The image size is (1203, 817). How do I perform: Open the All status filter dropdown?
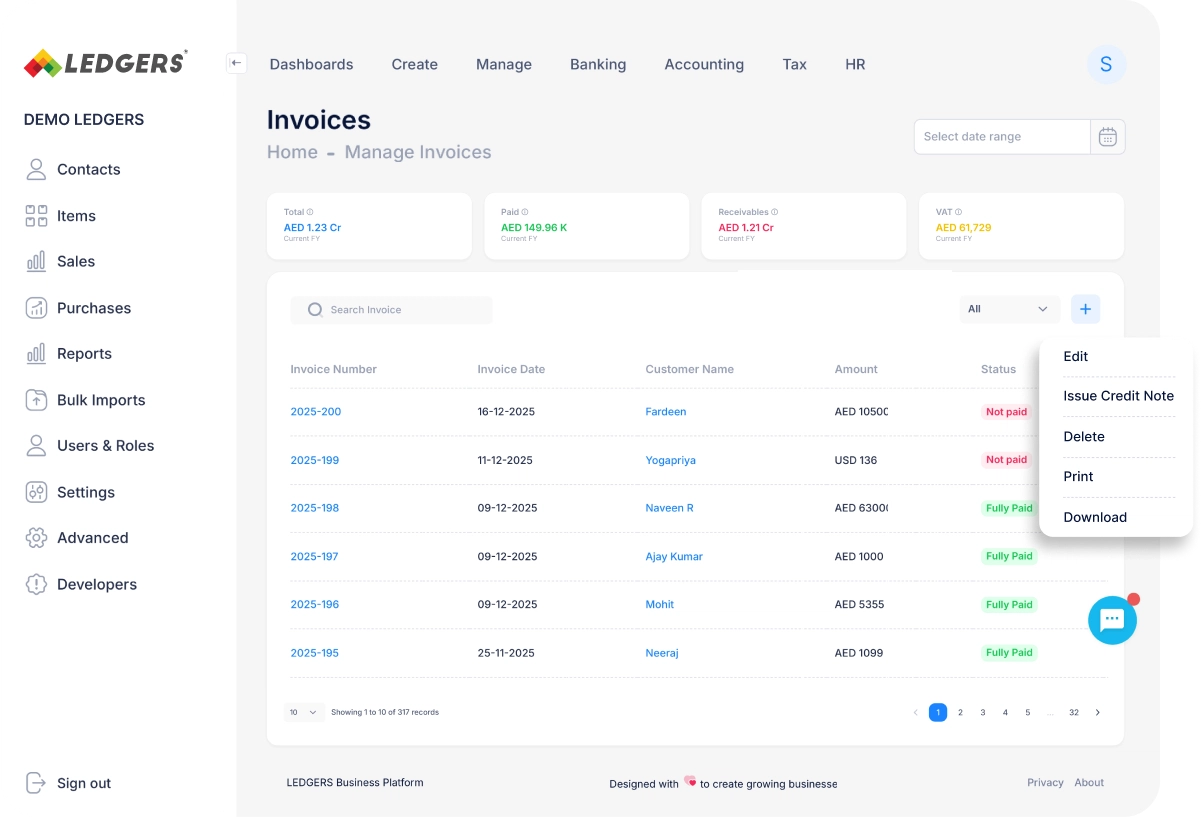pyautogui.click(x=1009, y=309)
